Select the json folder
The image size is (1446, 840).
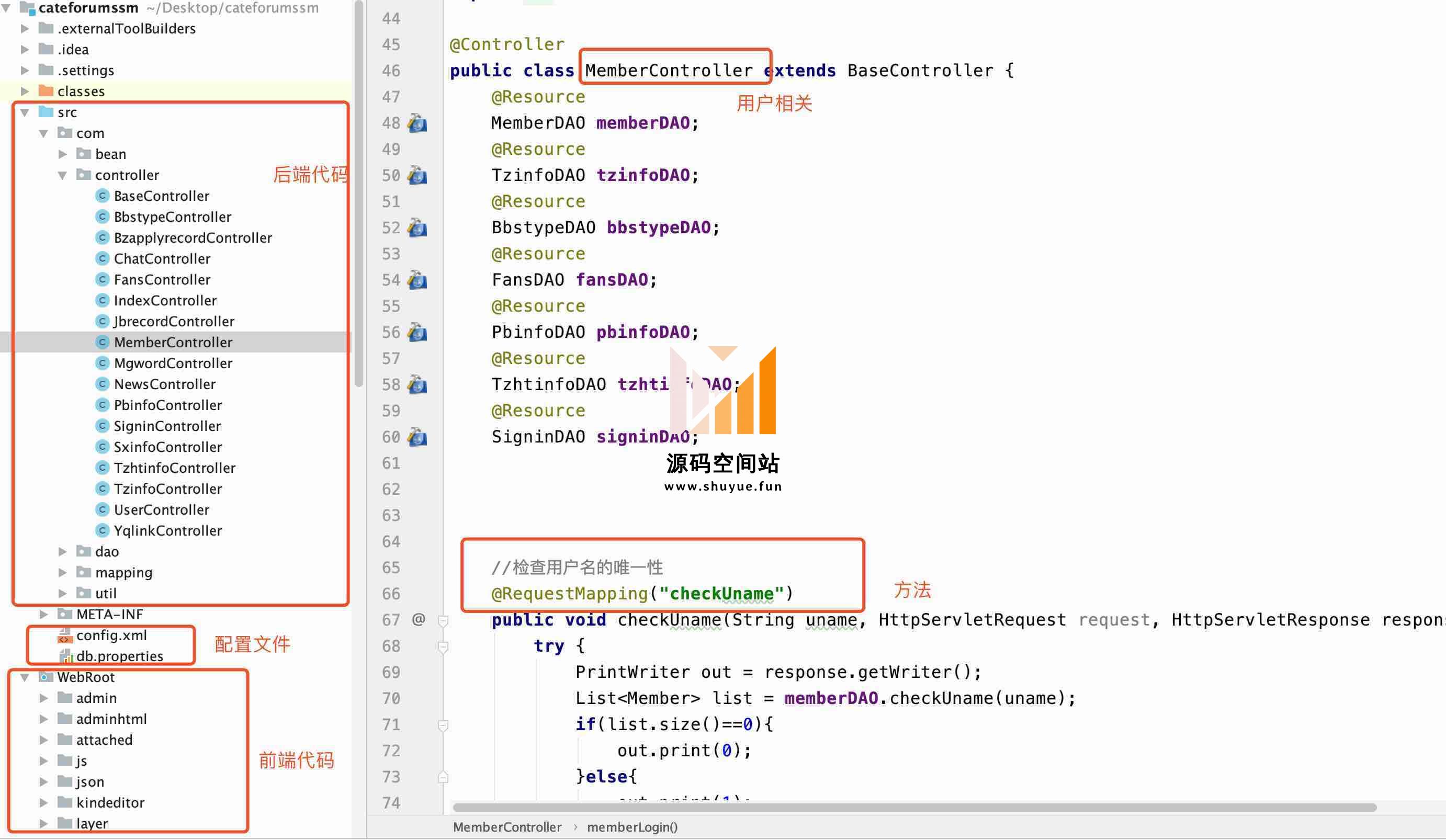coord(90,782)
